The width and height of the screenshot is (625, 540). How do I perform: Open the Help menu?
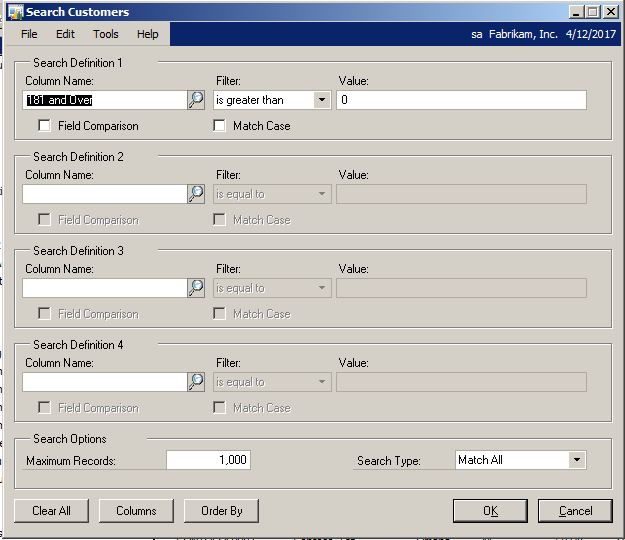(147, 34)
